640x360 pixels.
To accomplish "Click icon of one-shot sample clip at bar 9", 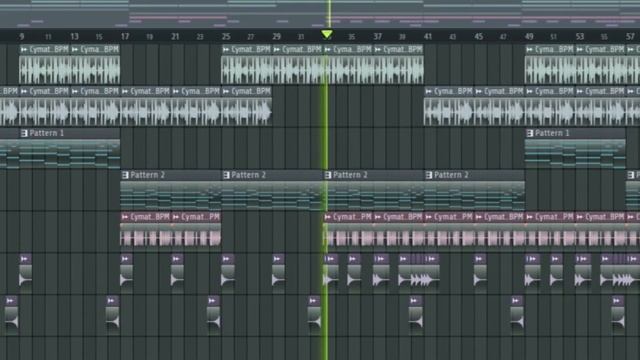I will pos(24,258).
